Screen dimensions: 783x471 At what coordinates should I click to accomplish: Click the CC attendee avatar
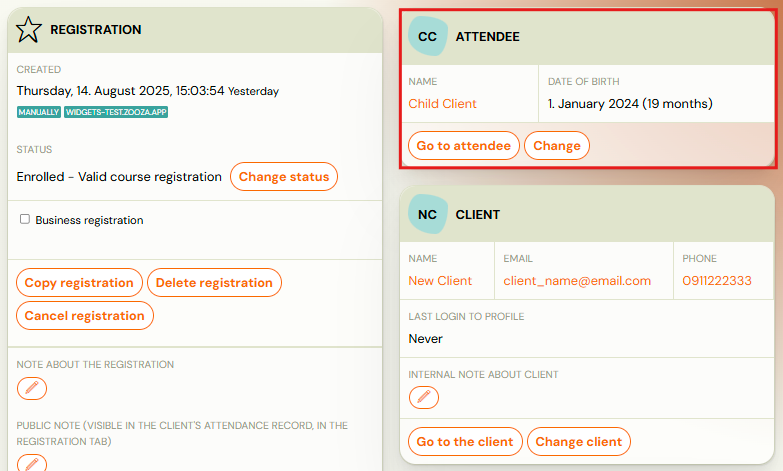click(427, 36)
